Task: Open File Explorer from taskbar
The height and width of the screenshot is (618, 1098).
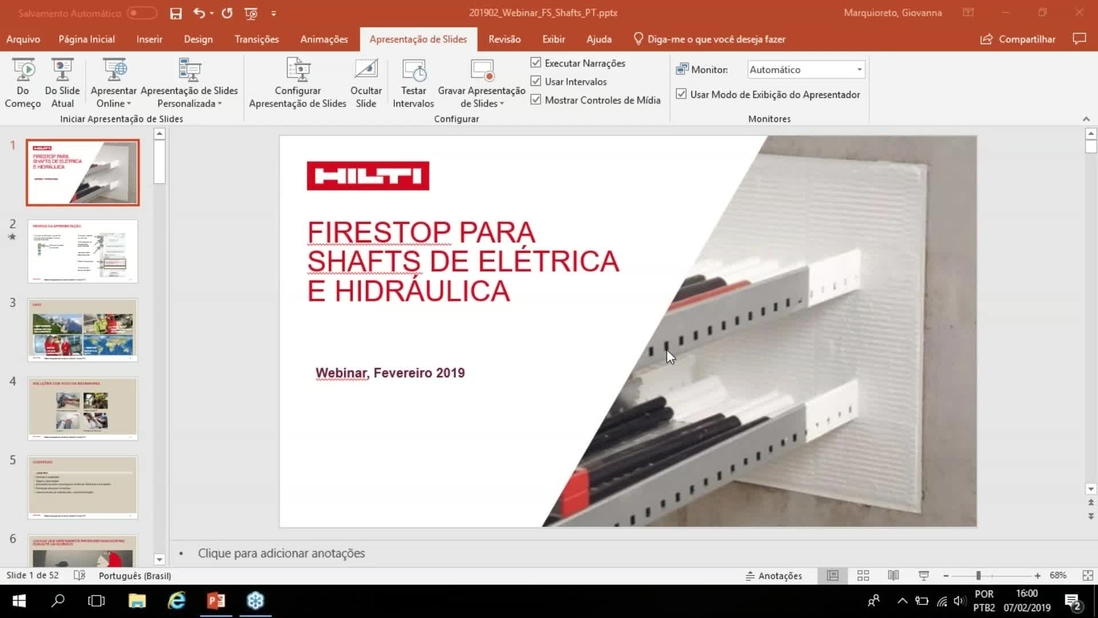Action: click(137, 601)
